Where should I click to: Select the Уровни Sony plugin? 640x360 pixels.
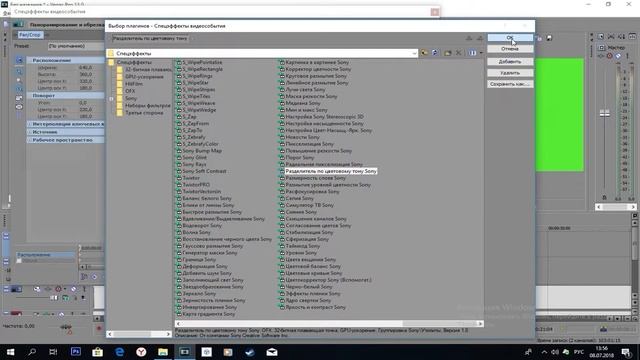pos(301,253)
